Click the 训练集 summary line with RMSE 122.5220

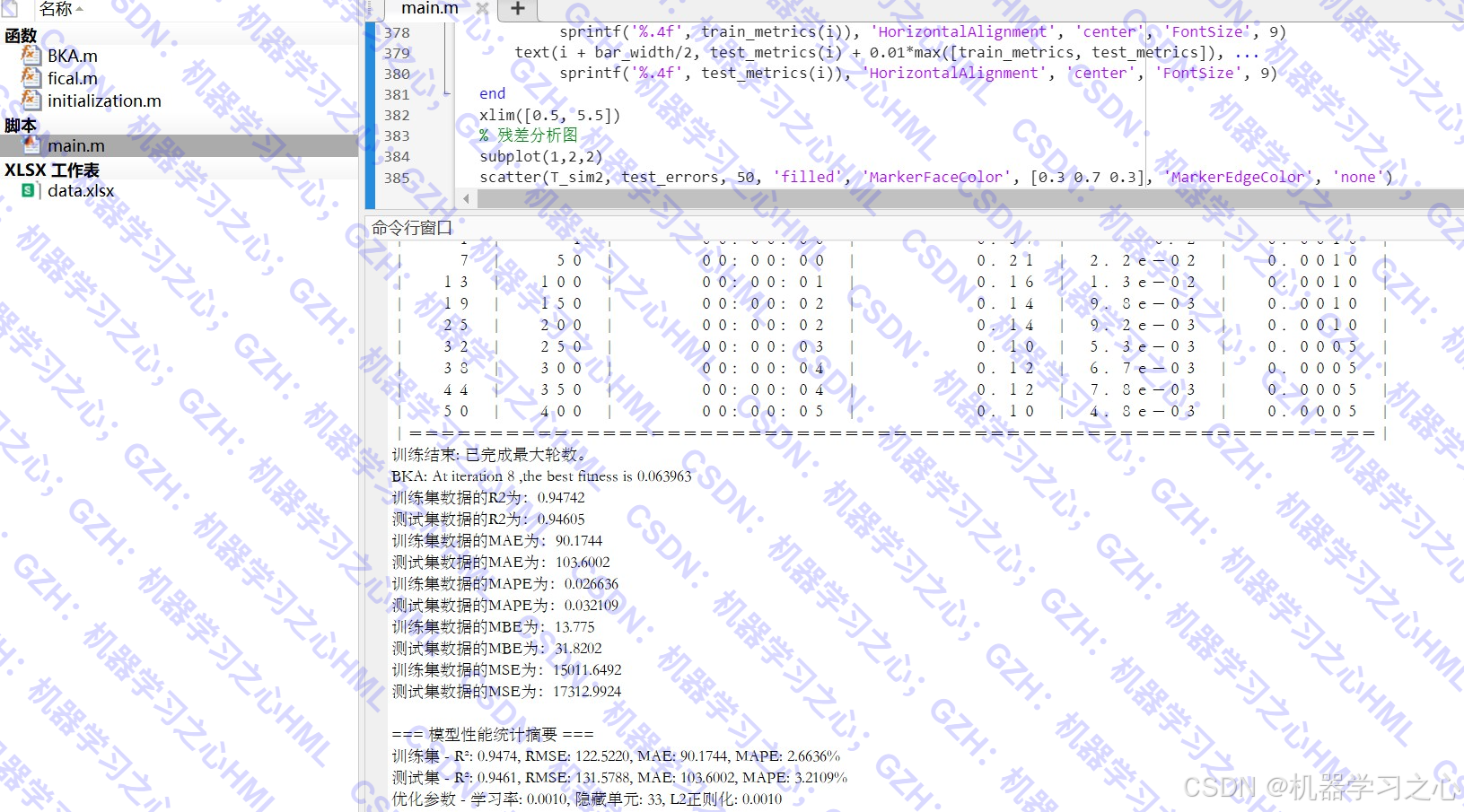[x=616, y=755]
